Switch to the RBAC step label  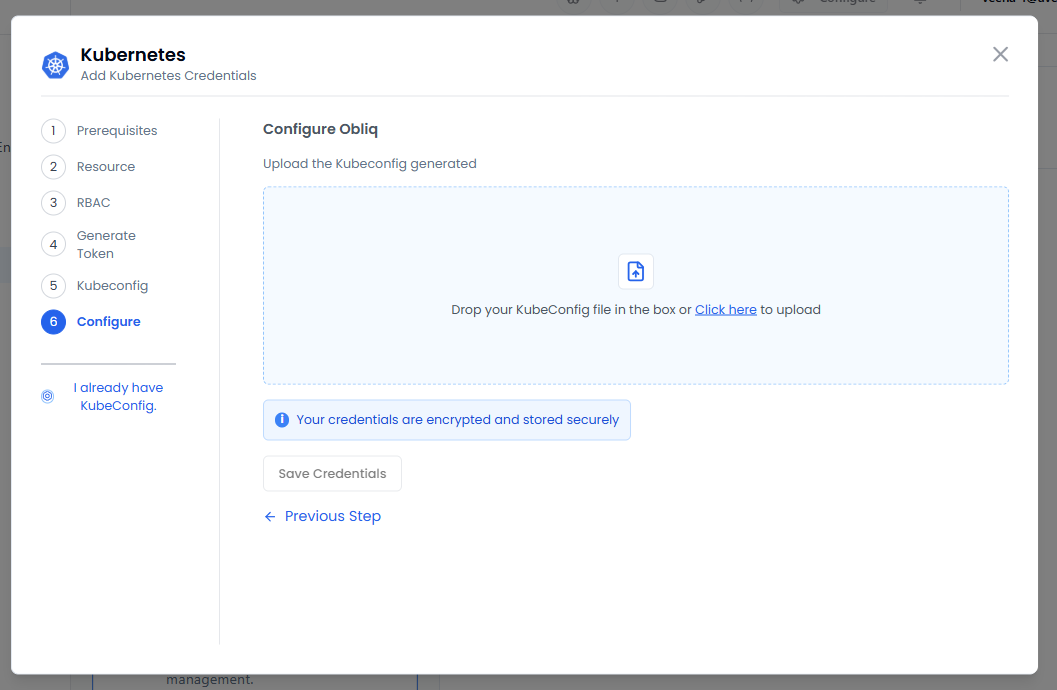coord(94,203)
